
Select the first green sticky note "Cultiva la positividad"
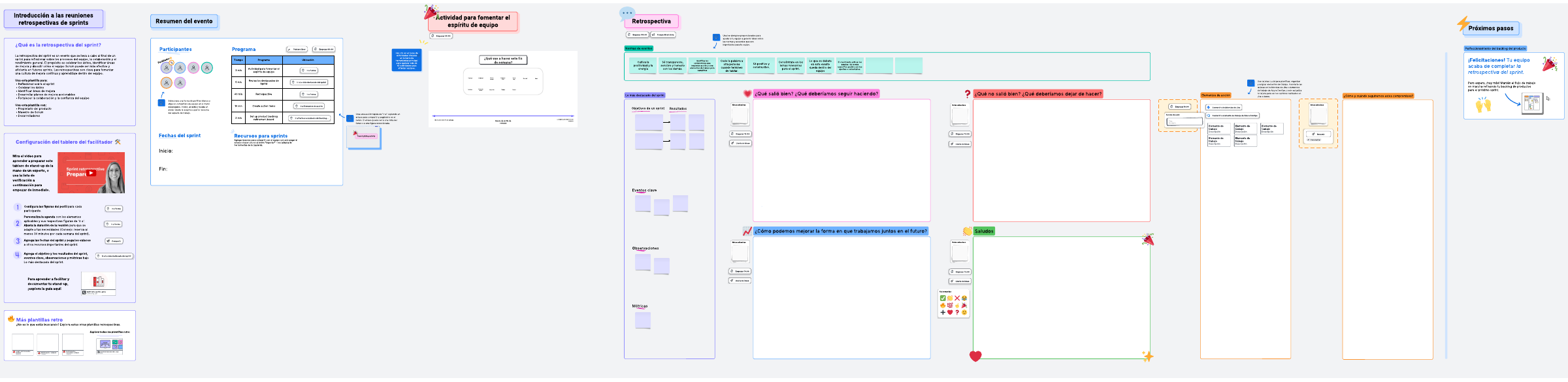pyautogui.click(x=643, y=65)
